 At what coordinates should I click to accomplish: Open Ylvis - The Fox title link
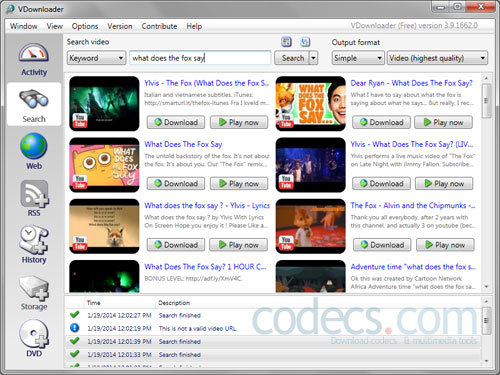(x=207, y=83)
